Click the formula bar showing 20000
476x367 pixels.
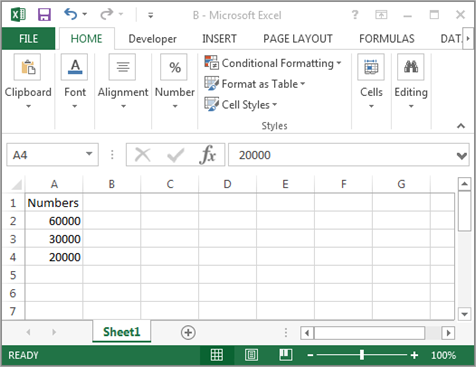349,155
